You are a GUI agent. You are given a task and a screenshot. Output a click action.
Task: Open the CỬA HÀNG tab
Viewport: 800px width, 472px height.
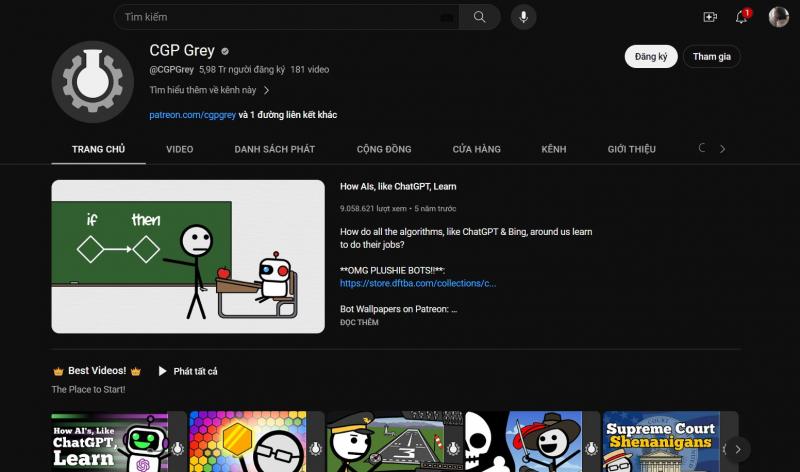point(477,150)
